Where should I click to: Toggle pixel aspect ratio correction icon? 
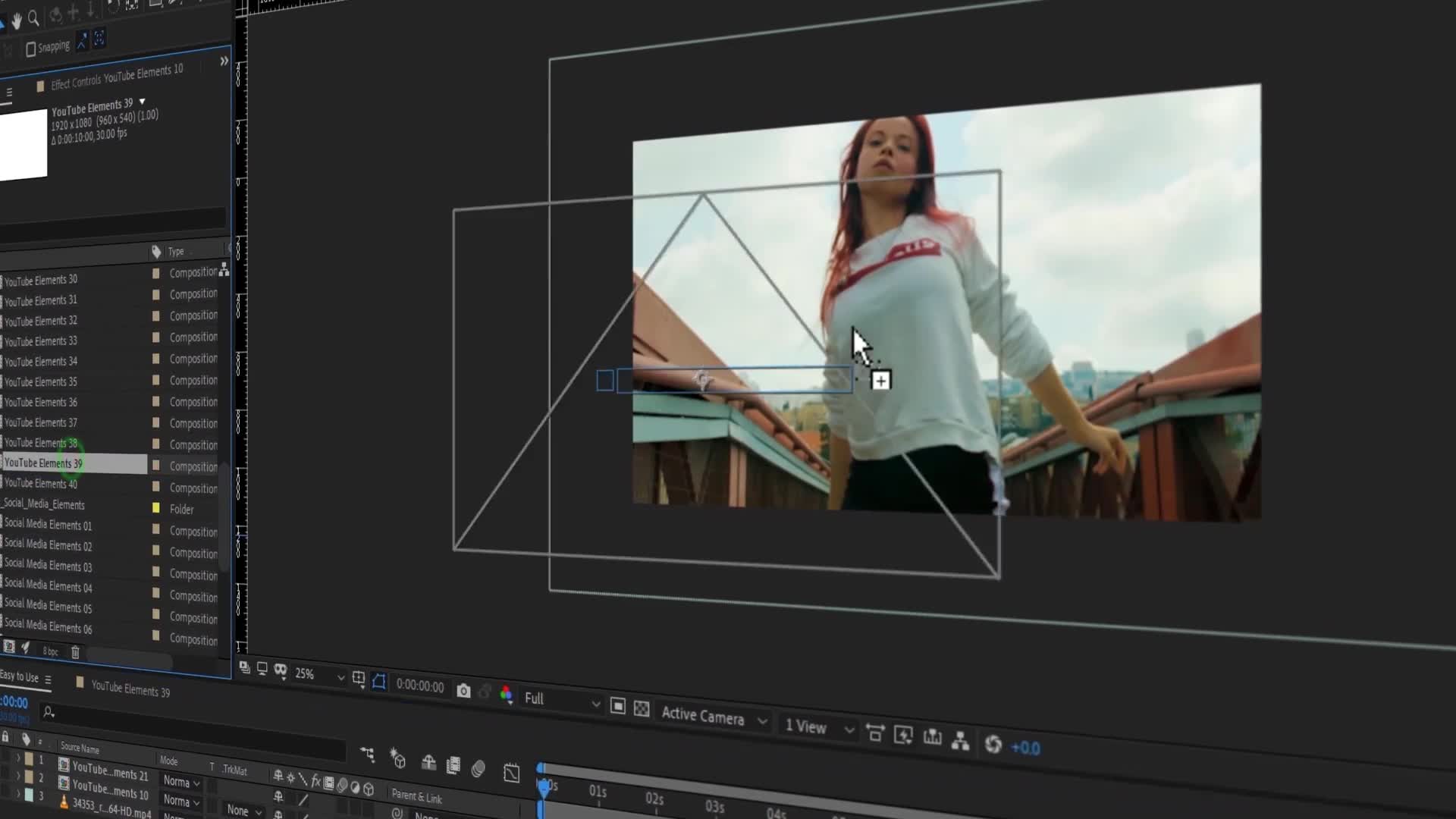[x=875, y=733]
